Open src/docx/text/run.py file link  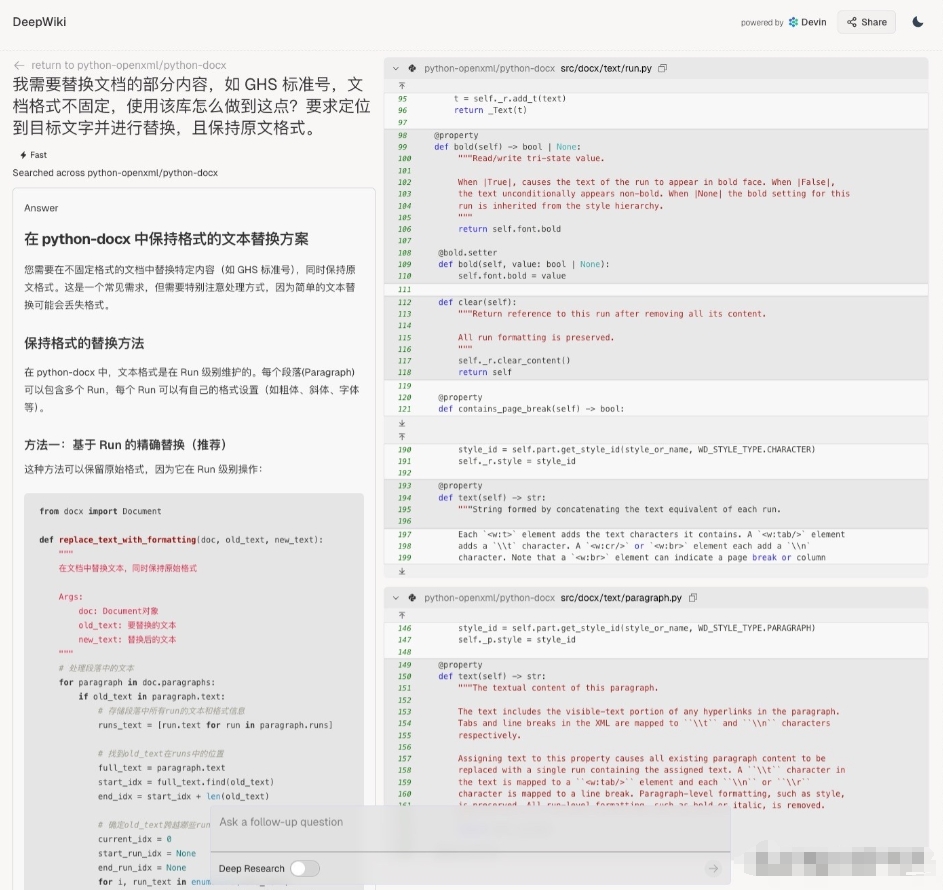click(x=606, y=69)
